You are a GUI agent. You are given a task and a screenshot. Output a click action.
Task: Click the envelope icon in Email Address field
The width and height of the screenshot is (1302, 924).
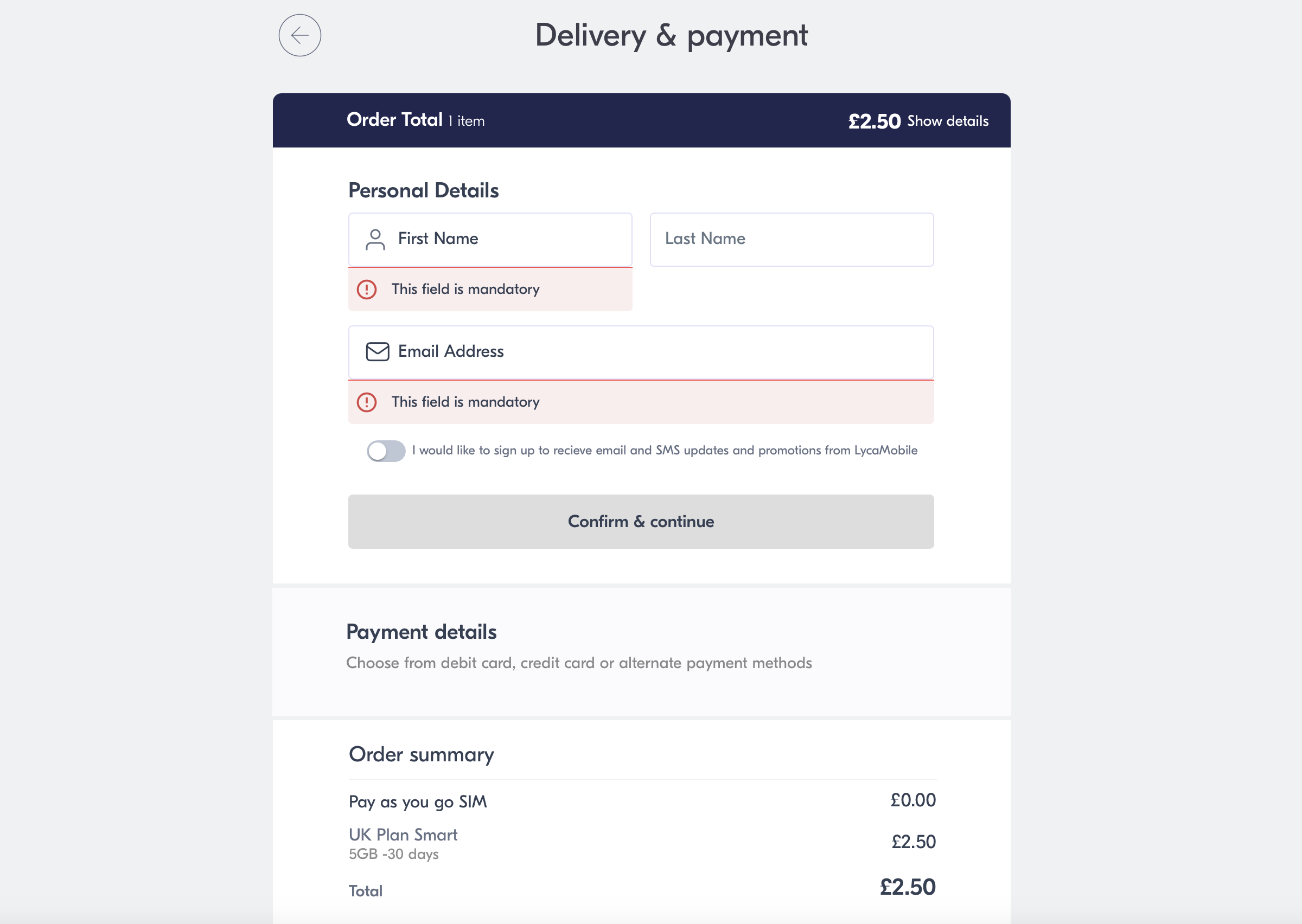coord(377,351)
